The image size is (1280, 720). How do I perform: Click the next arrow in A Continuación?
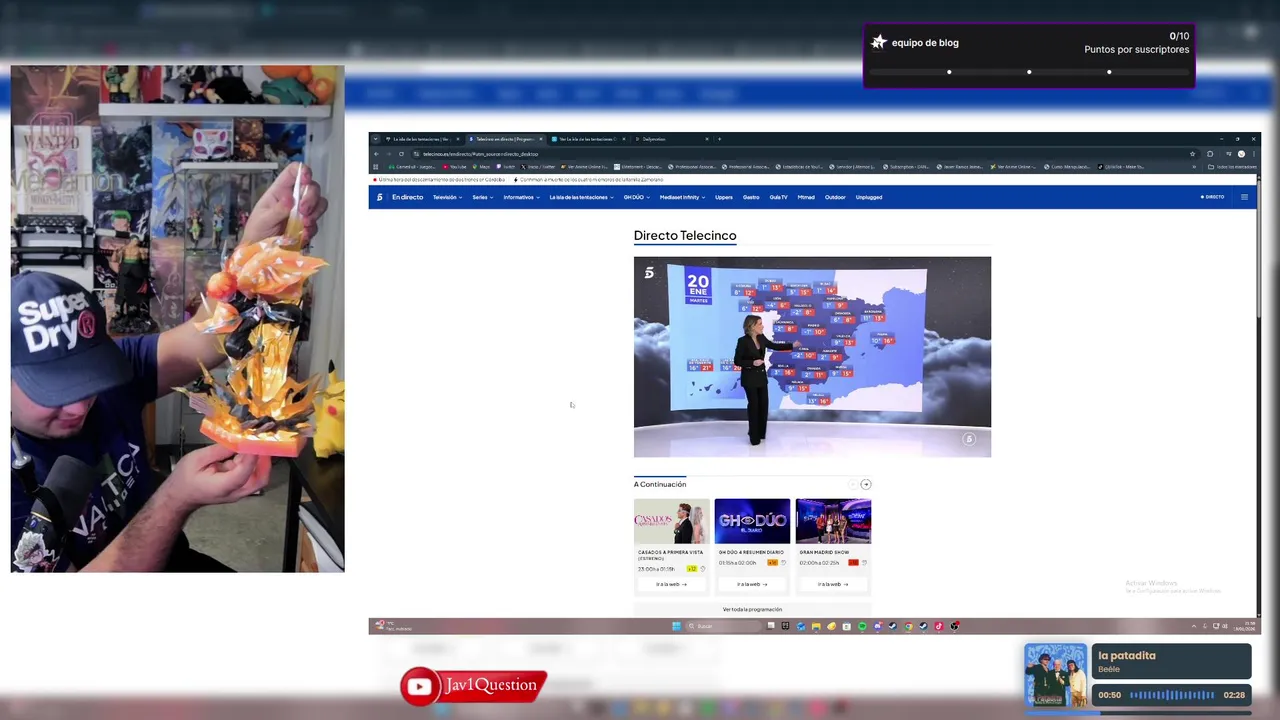866,484
